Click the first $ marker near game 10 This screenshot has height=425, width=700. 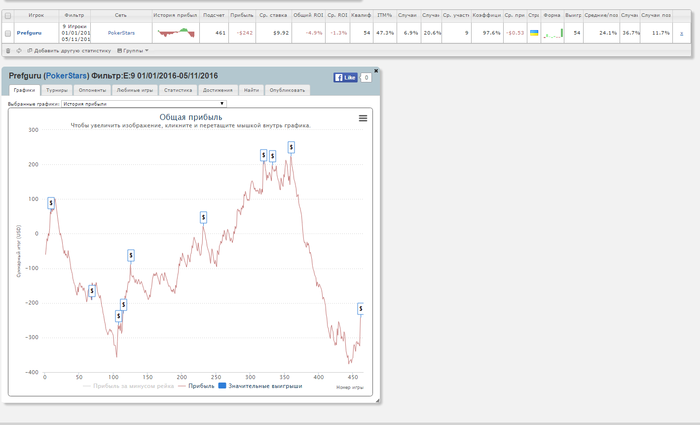(x=51, y=203)
